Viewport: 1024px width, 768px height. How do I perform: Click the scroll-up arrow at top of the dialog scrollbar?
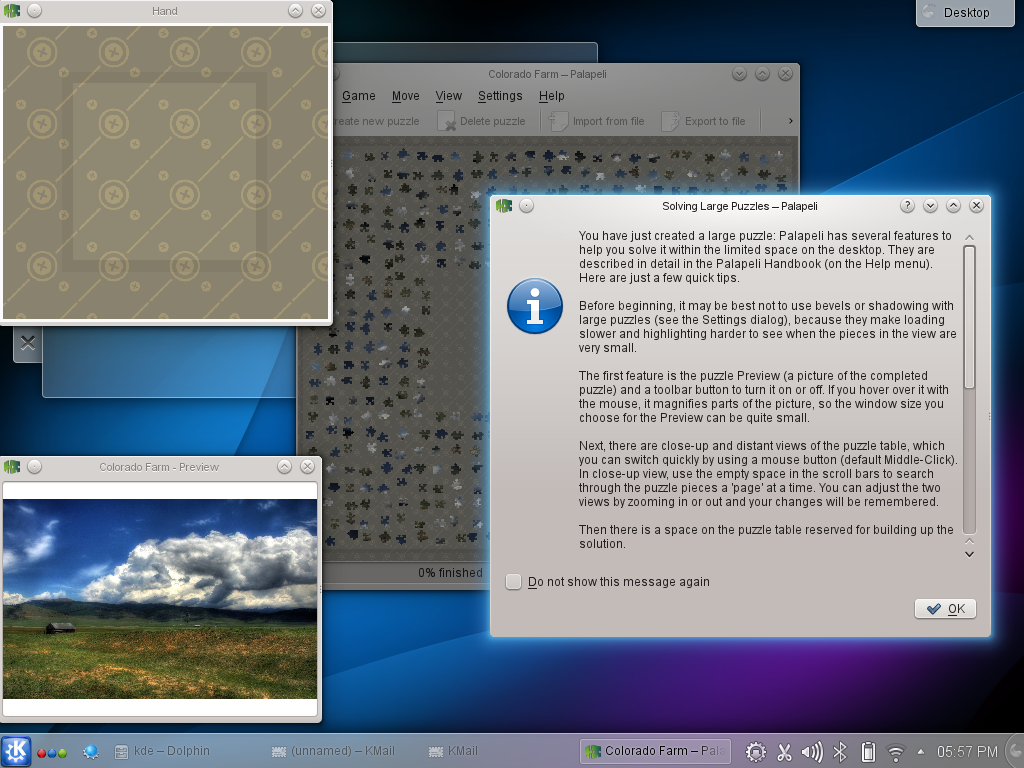pos(970,237)
